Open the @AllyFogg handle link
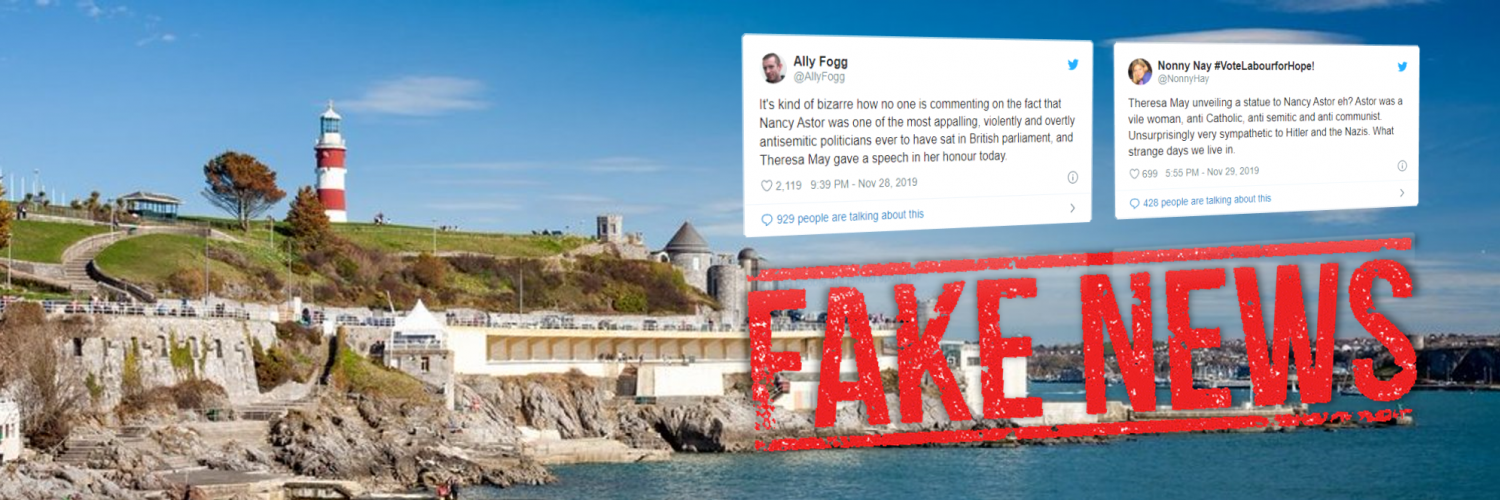Viewport: 1500px width, 500px height. (x=819, y=77)
